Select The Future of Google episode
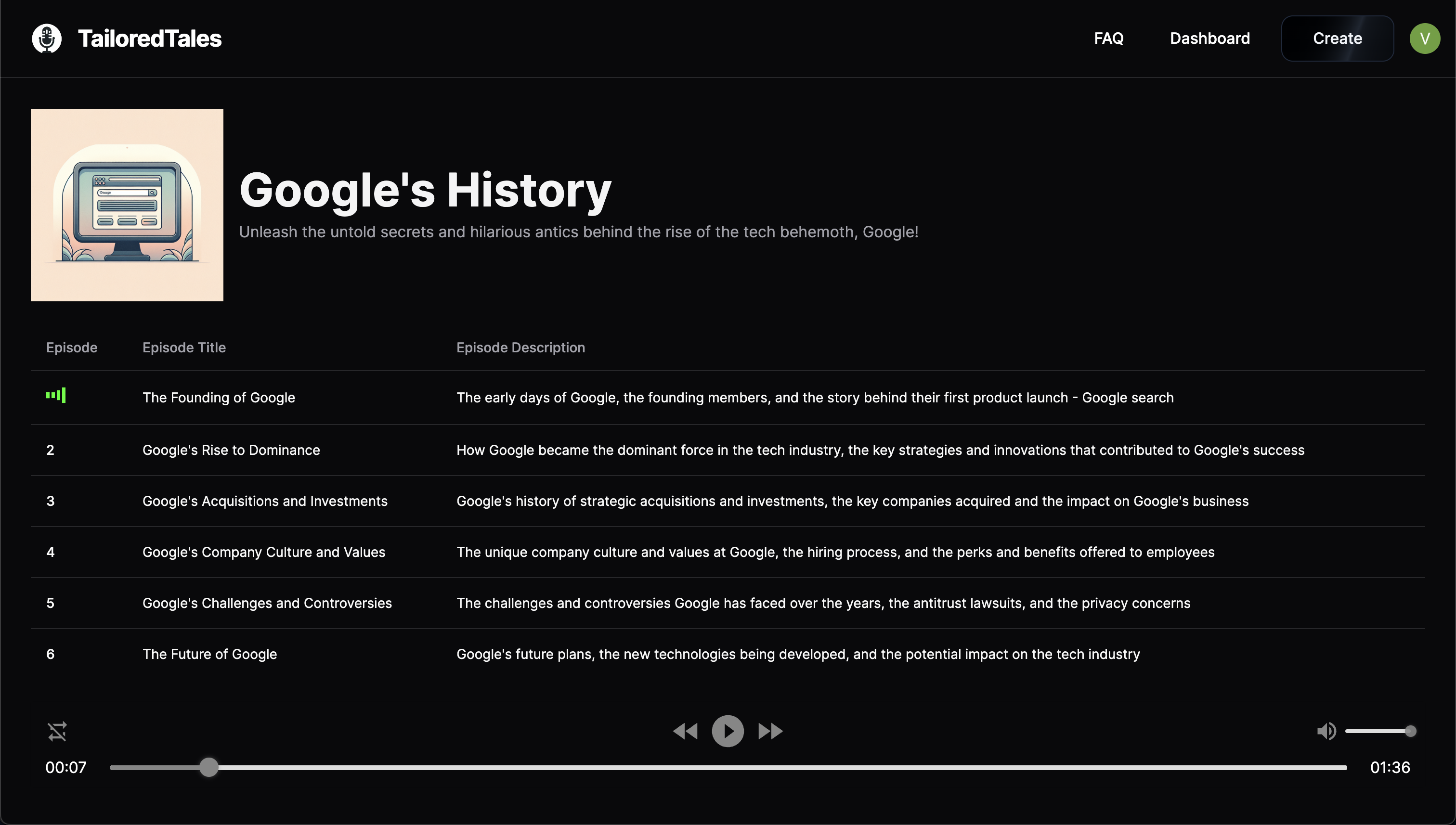 click(210, 654)
